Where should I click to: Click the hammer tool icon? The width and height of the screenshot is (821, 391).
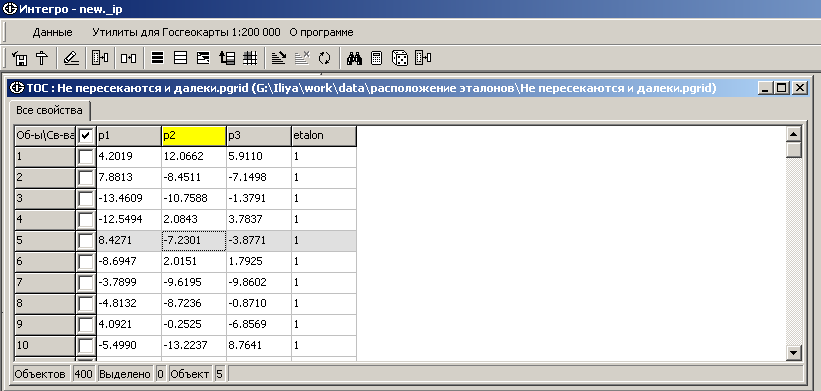[x=42, y=58]
